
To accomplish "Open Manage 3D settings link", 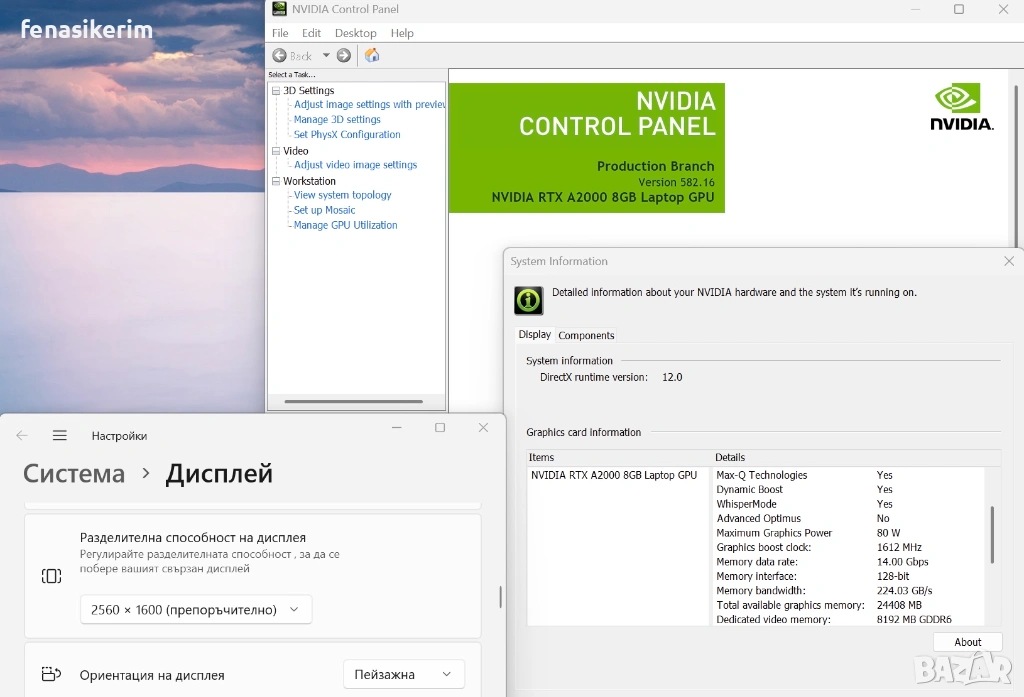I will pos(337,119).
